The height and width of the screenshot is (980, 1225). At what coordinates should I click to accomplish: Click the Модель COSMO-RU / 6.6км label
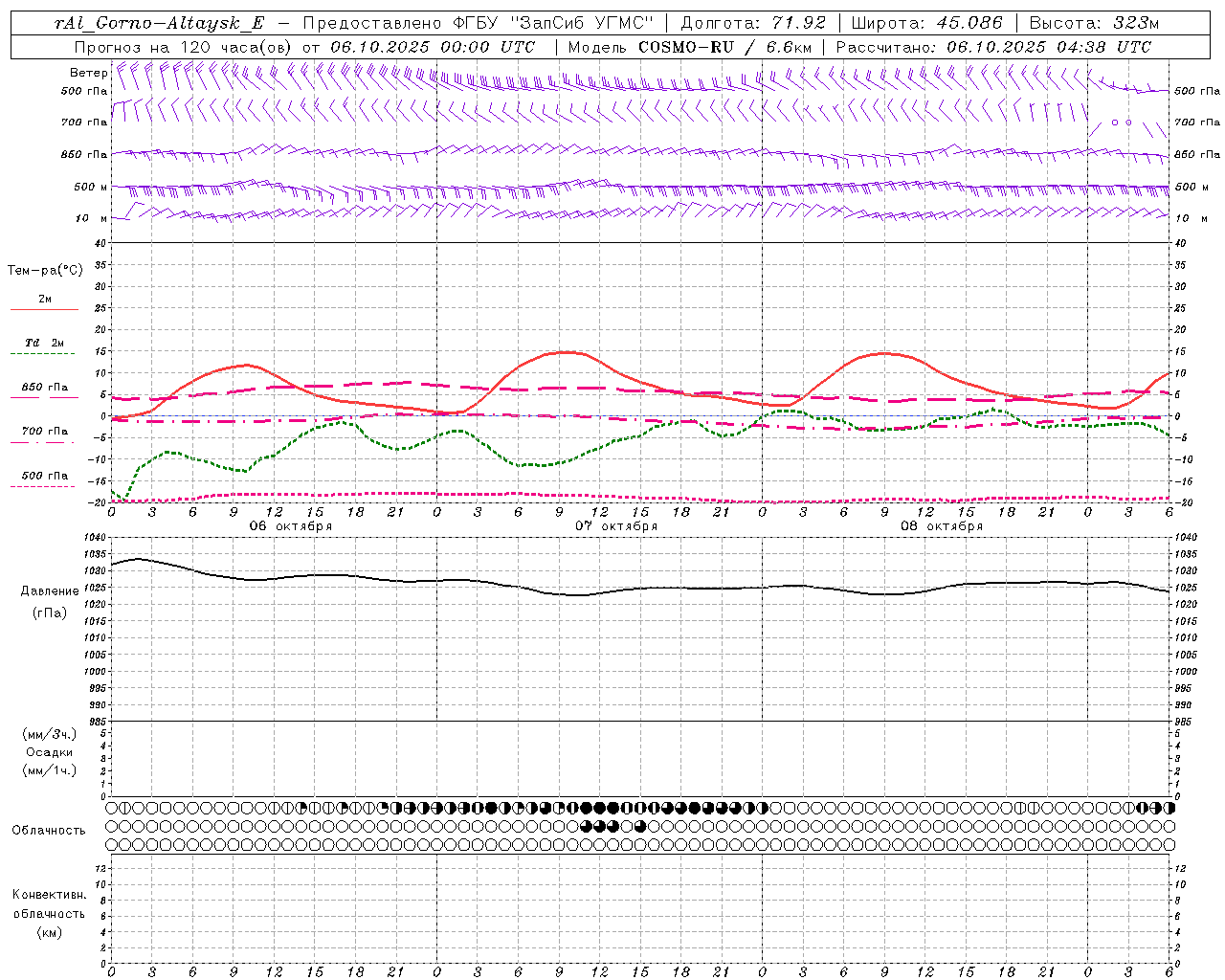coord(689,47)
